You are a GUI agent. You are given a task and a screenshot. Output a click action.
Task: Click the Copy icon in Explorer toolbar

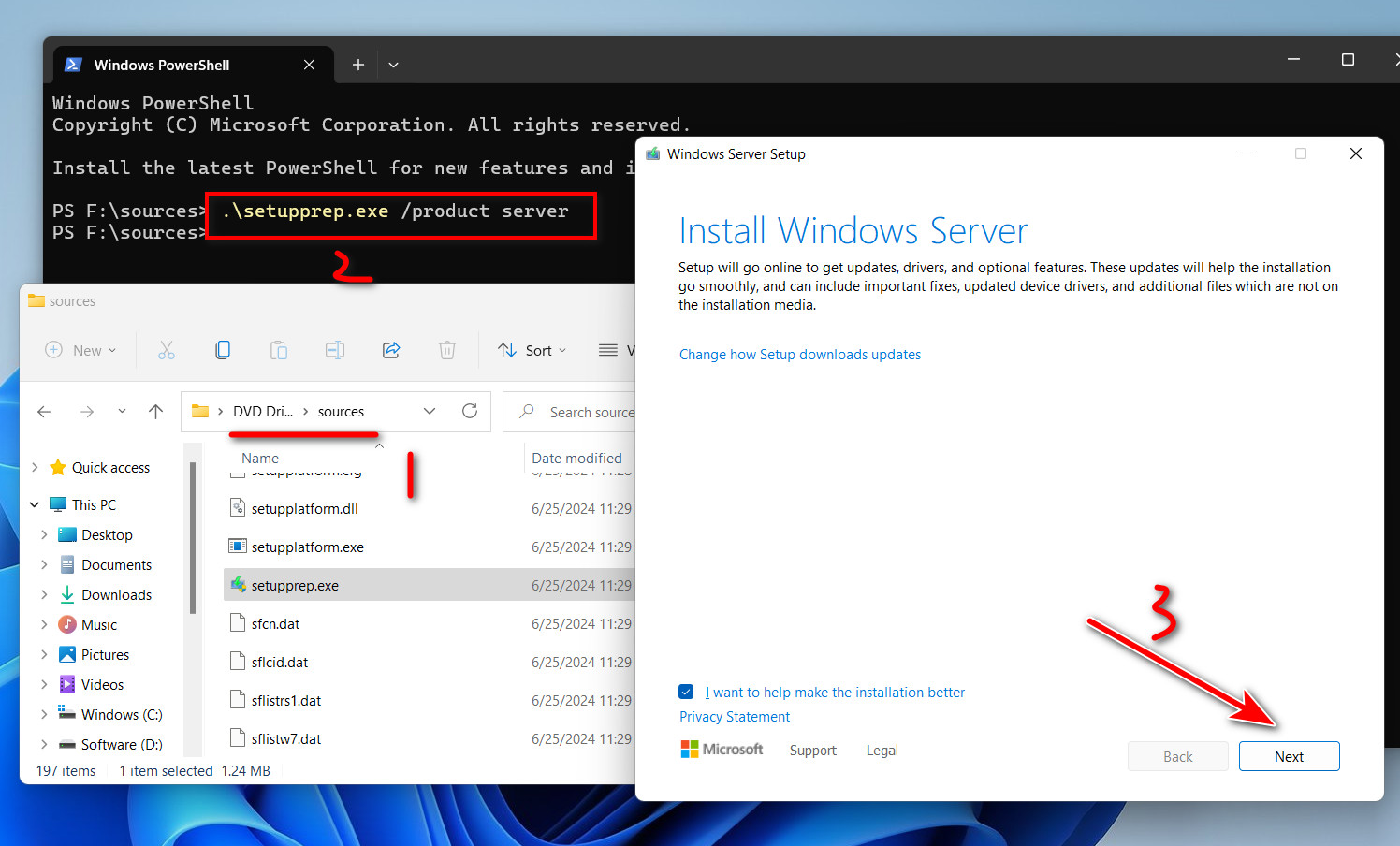coord(223,350)
